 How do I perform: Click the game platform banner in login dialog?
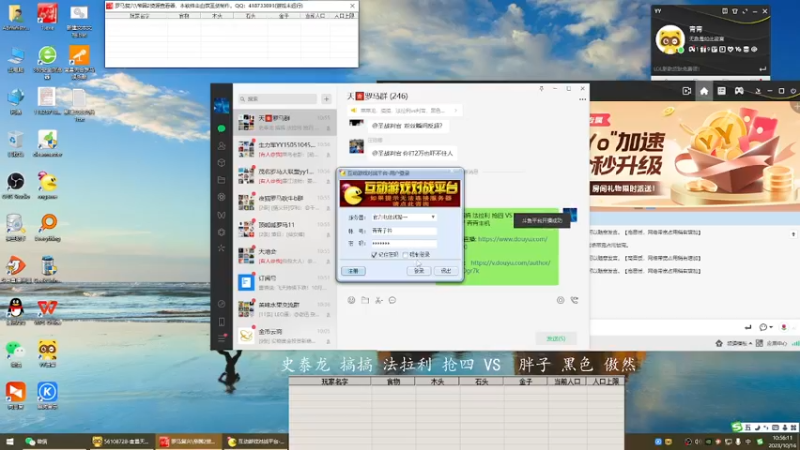(x=400, y=193)
